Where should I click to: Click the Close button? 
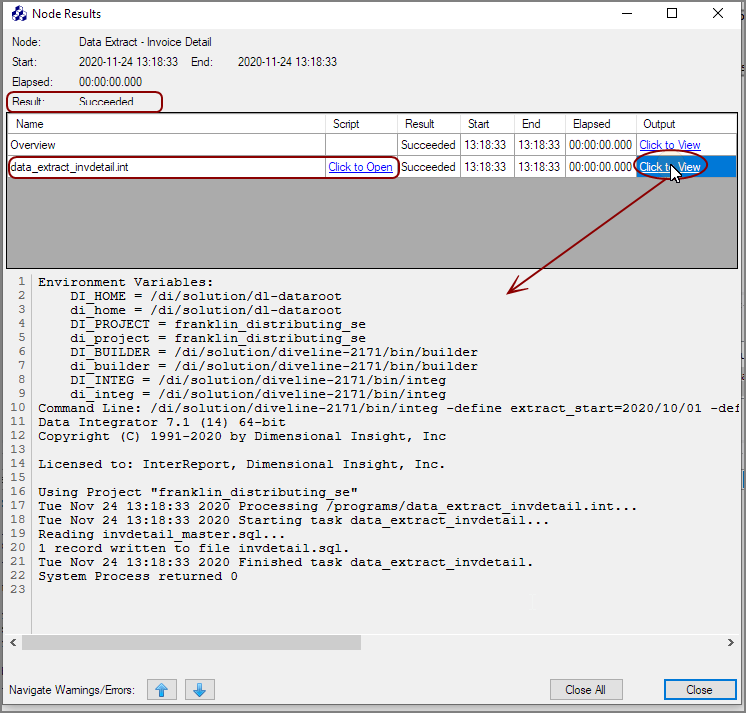[x=699, y=690]
